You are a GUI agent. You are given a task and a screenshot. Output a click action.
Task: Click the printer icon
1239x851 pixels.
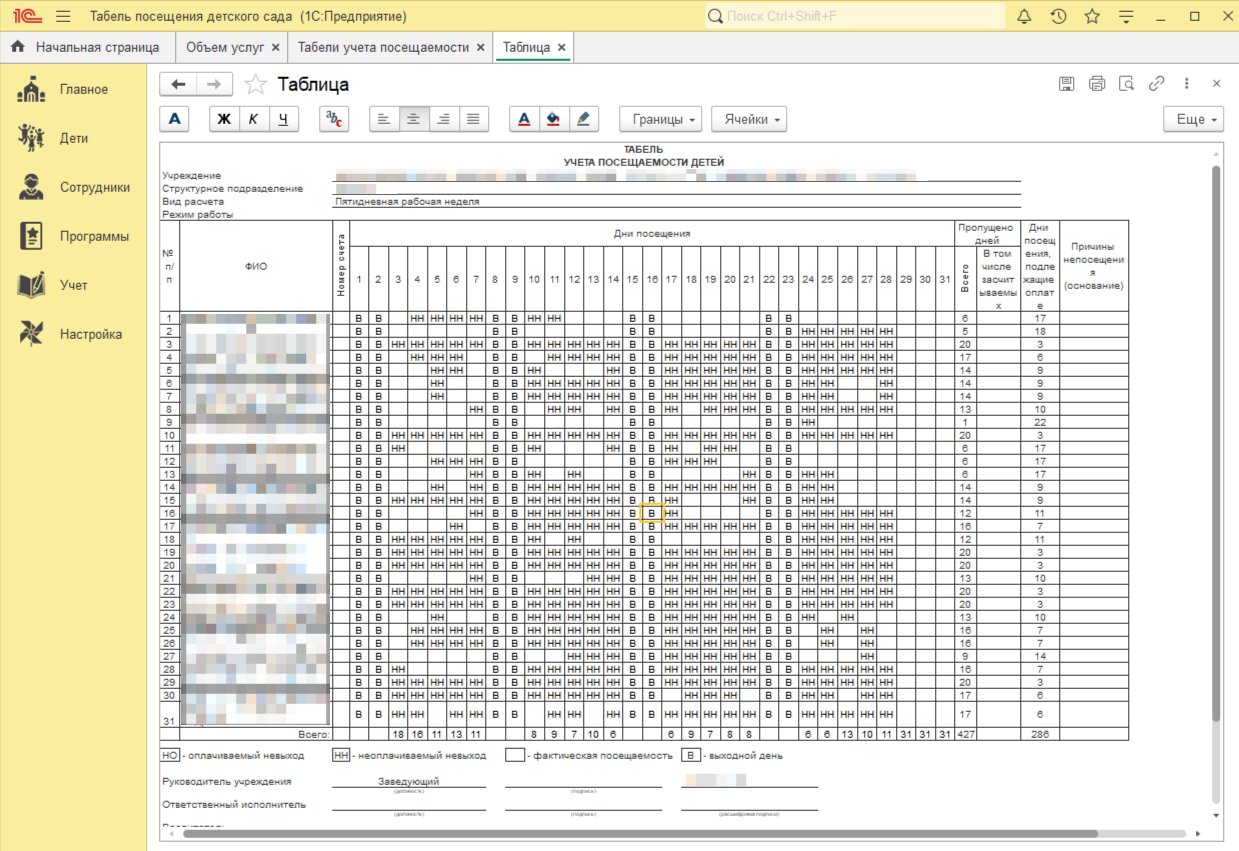click(x=1097, y=84)
